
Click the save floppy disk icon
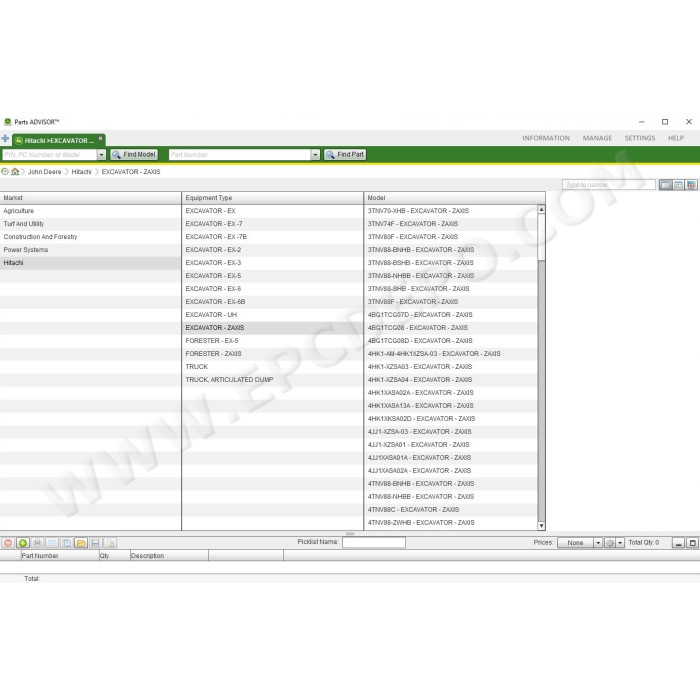point(96,543)
